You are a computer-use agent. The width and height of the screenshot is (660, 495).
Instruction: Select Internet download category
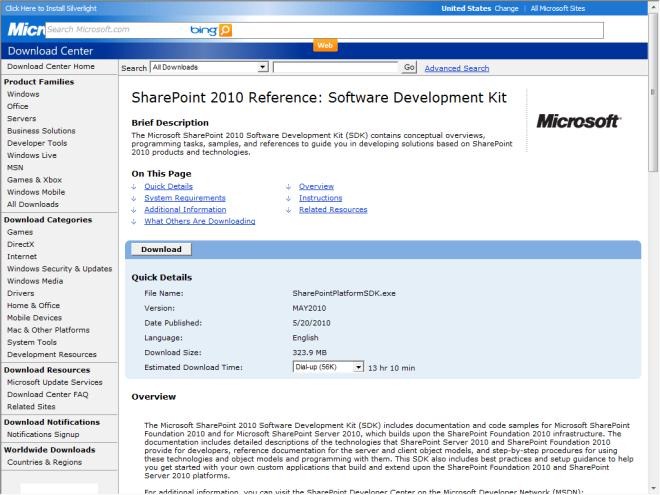pos(22,256)
